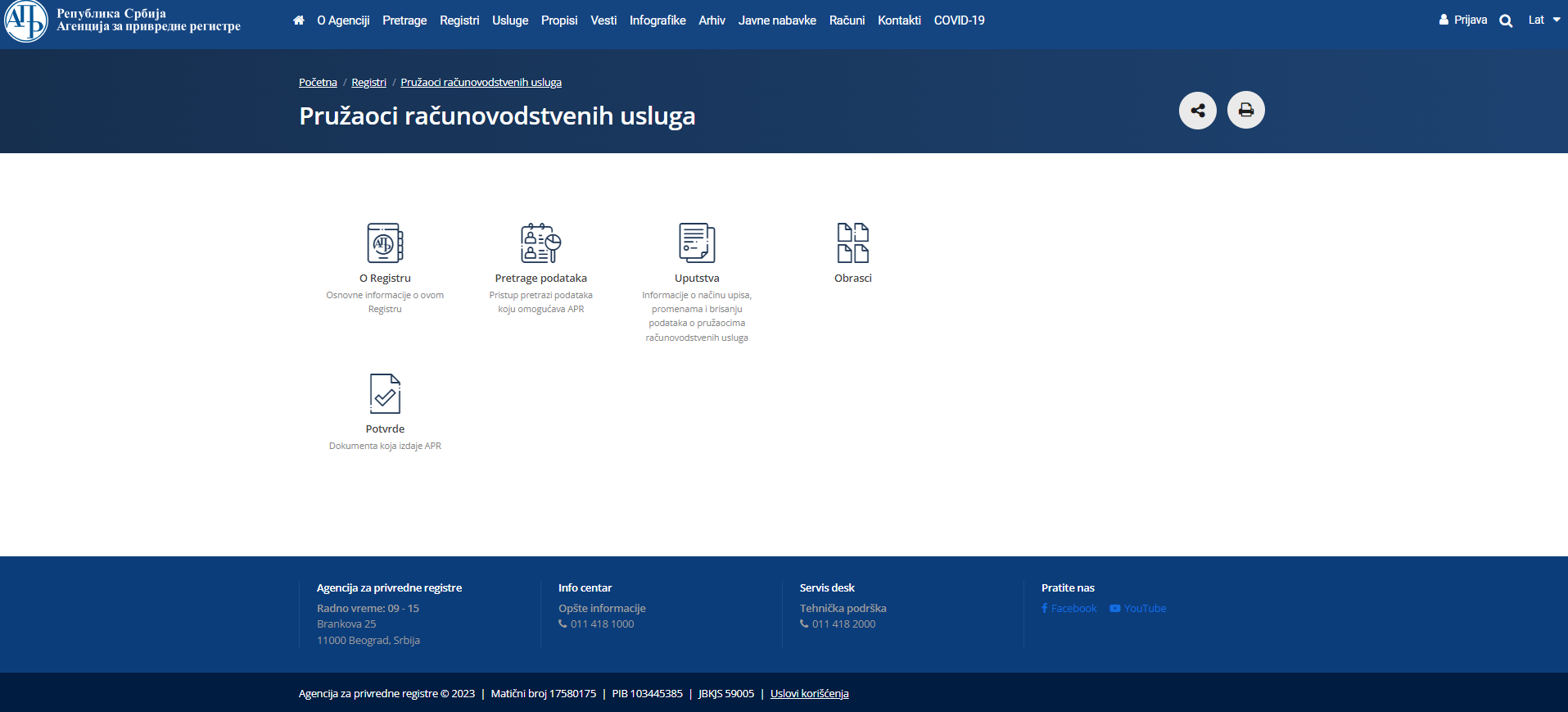Click the Uputstva document icon

click(x=697, y=243)
